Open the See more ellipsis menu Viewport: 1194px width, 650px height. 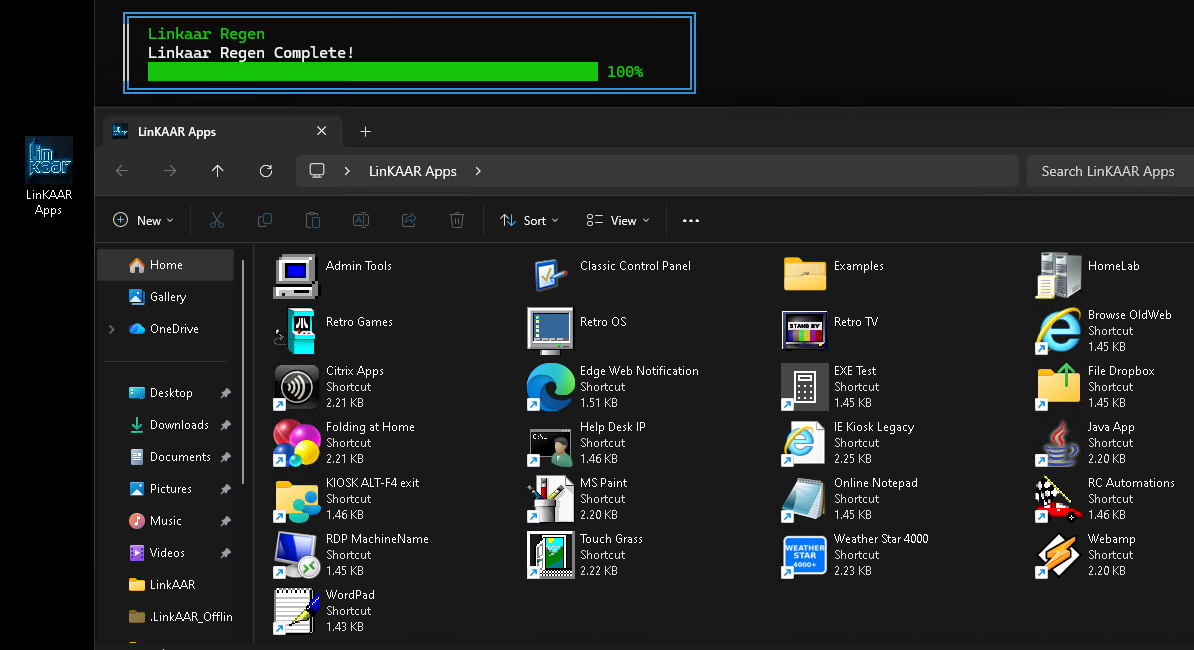[x=691, y=221]
